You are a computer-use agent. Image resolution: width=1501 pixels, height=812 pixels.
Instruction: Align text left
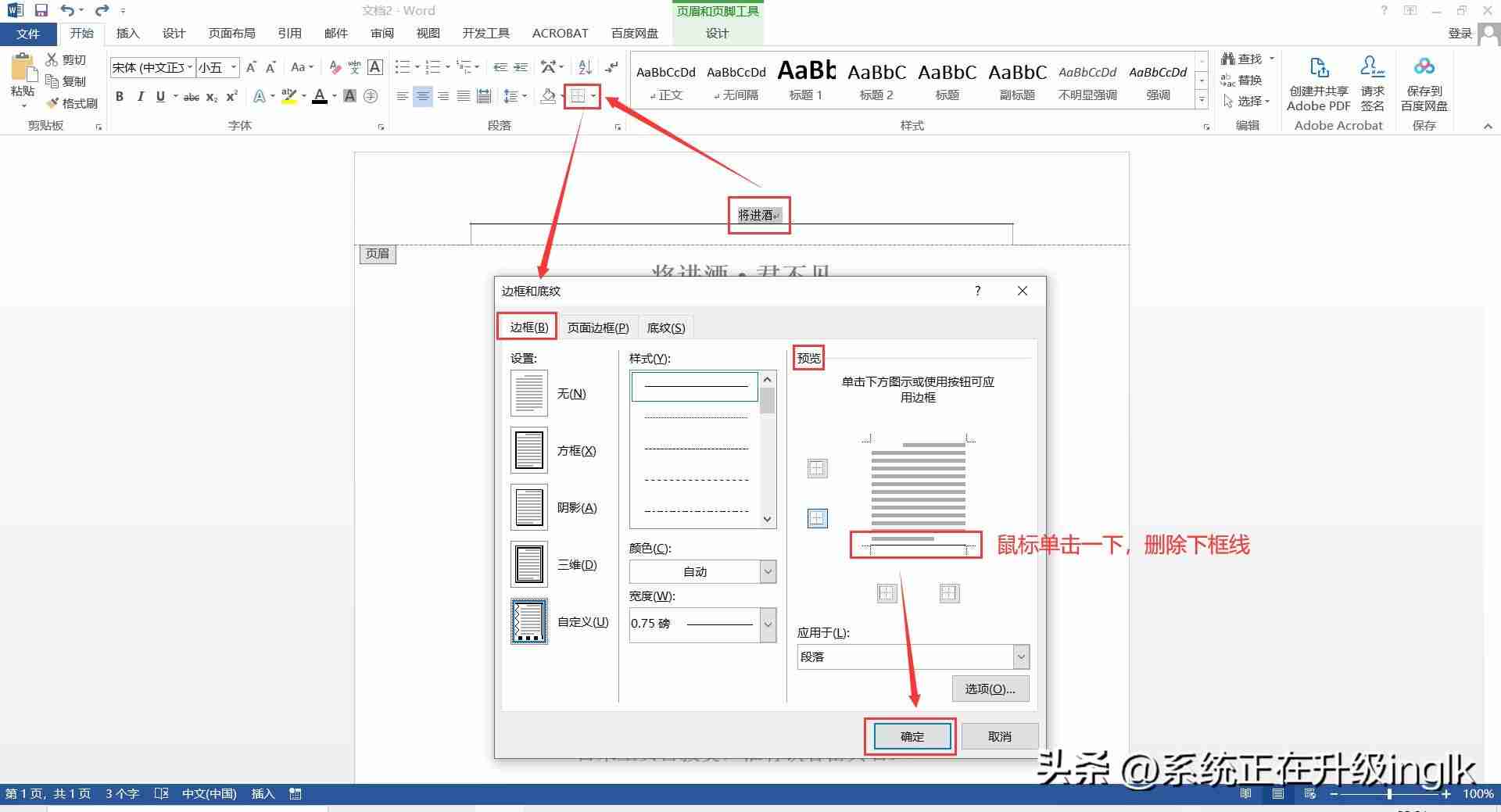pos(402,96)
